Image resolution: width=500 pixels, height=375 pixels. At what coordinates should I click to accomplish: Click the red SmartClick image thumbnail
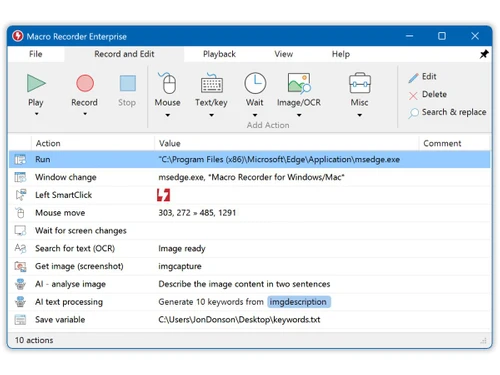pyautogui.click(x=163, y=195)
